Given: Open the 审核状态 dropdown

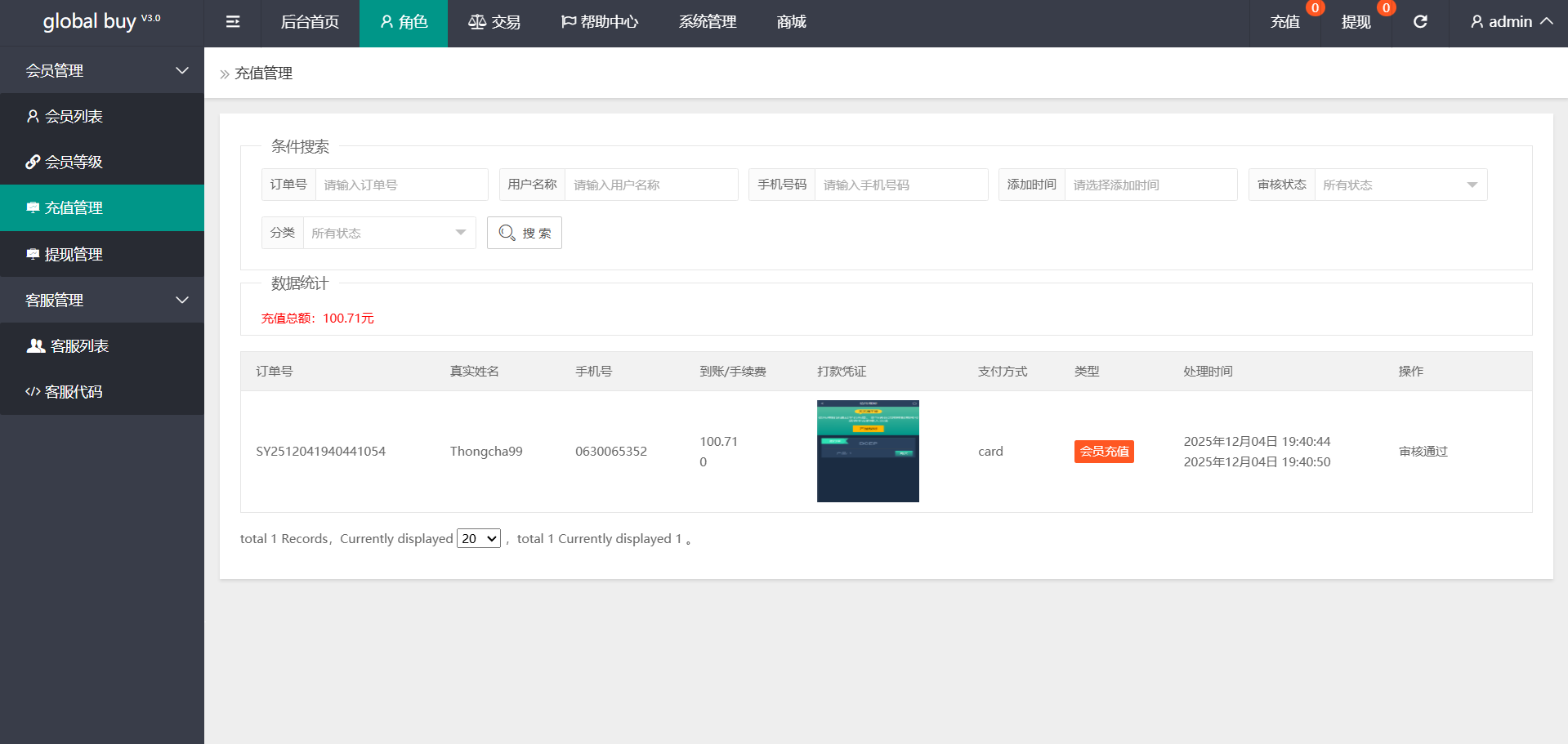Looking at the screenshot, I should [1400, 185].
